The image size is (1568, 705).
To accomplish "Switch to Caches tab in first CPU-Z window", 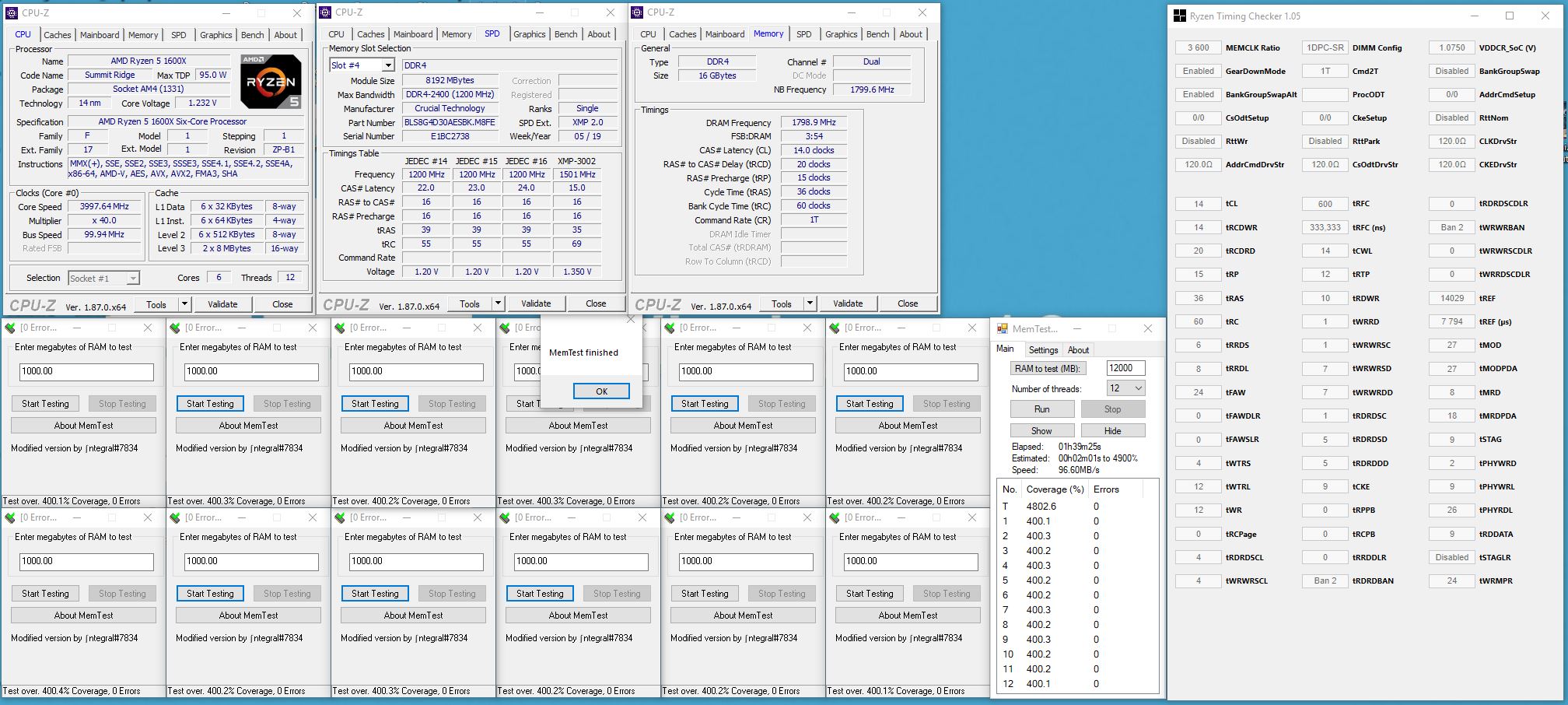I will point(57,35).
